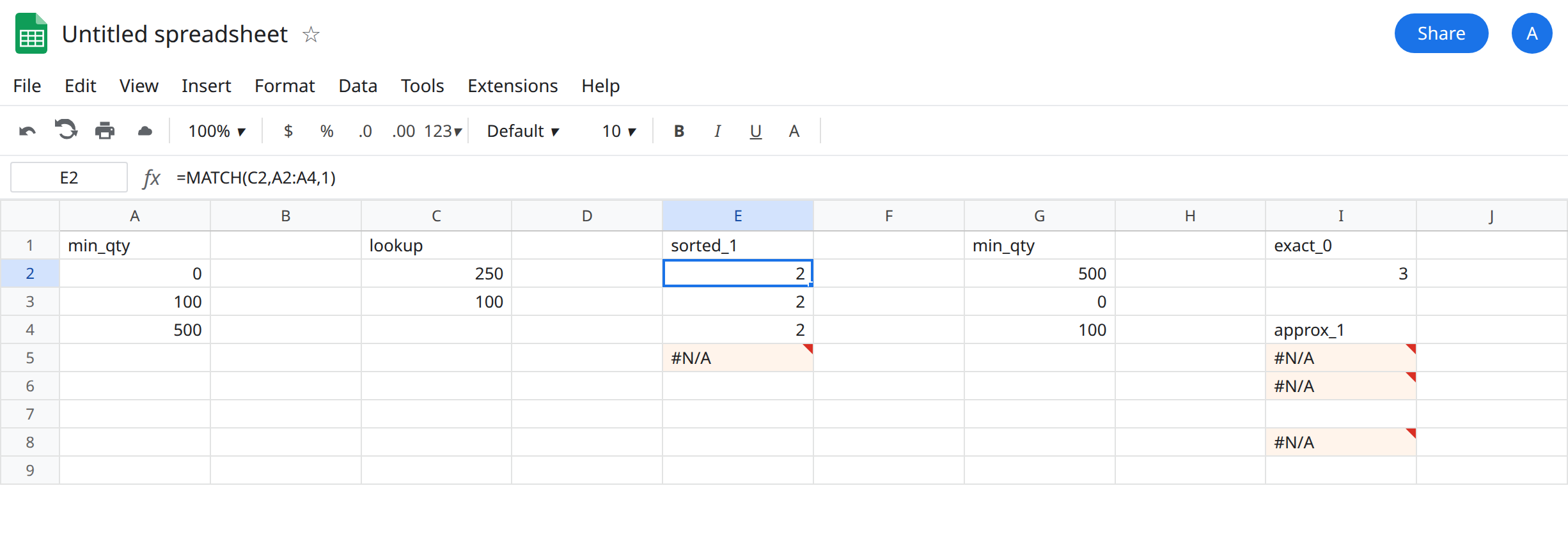Select the lookup header cell

point(436,245)
